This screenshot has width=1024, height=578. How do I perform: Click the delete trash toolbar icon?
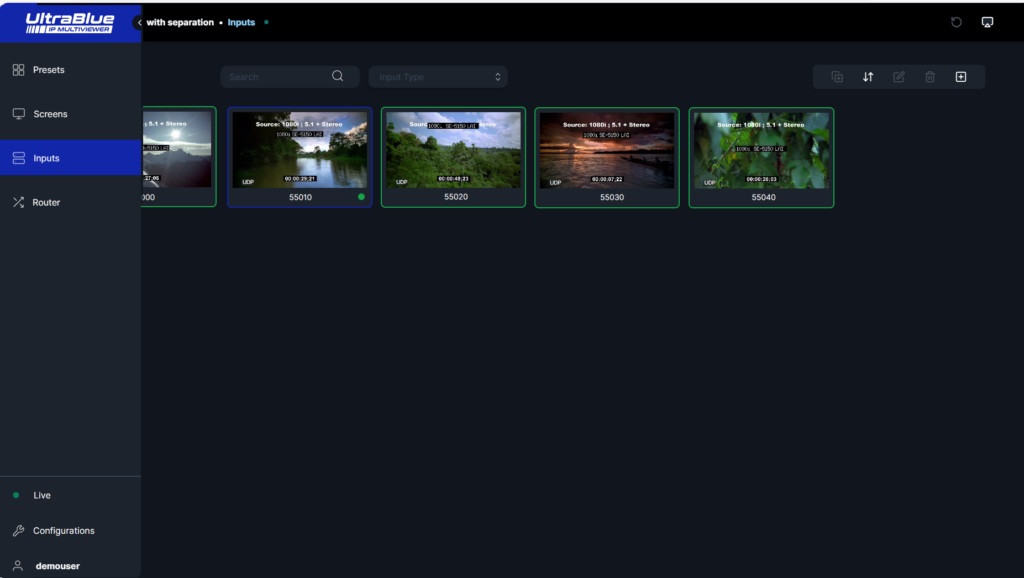tap(930, 76)
